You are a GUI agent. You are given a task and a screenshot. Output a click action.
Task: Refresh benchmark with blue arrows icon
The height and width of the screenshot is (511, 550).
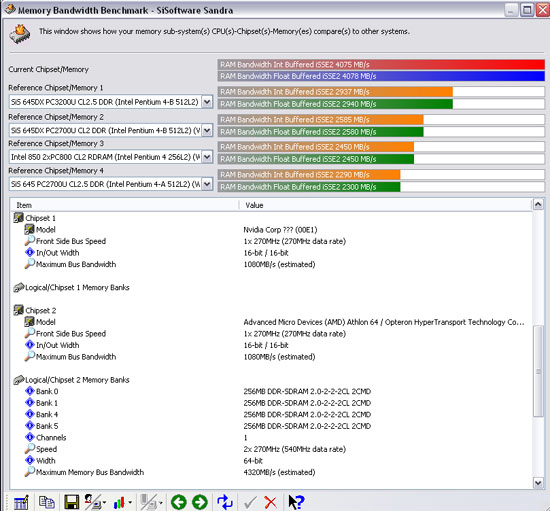click(x=225, y=503)
